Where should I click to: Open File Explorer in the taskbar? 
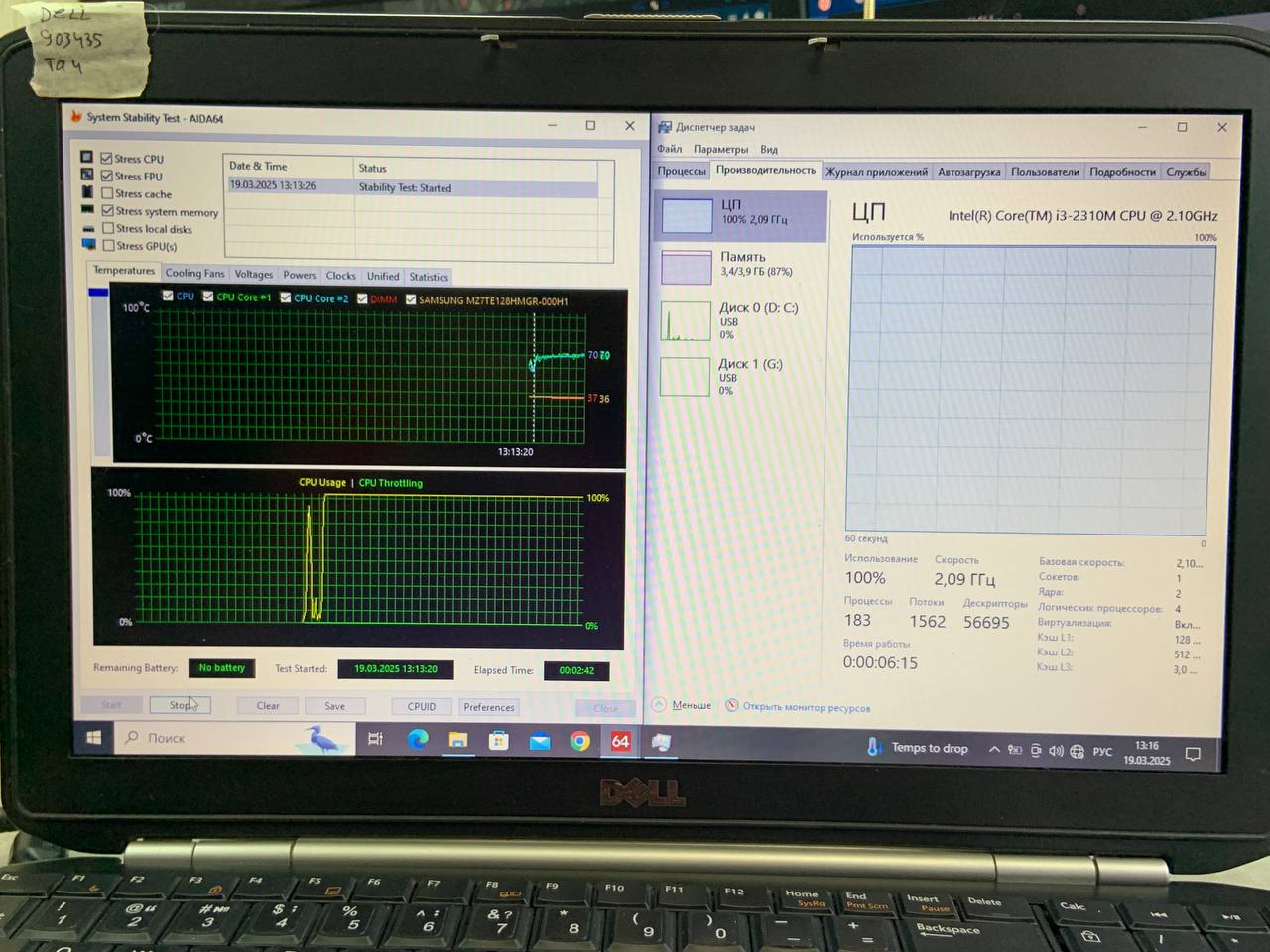tap(457, 740)
